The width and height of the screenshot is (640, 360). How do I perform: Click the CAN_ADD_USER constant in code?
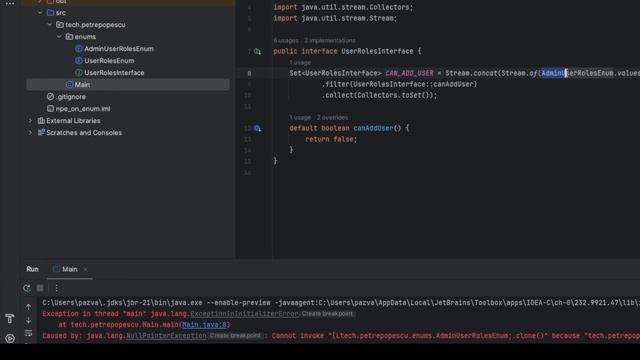click(409, 73)
